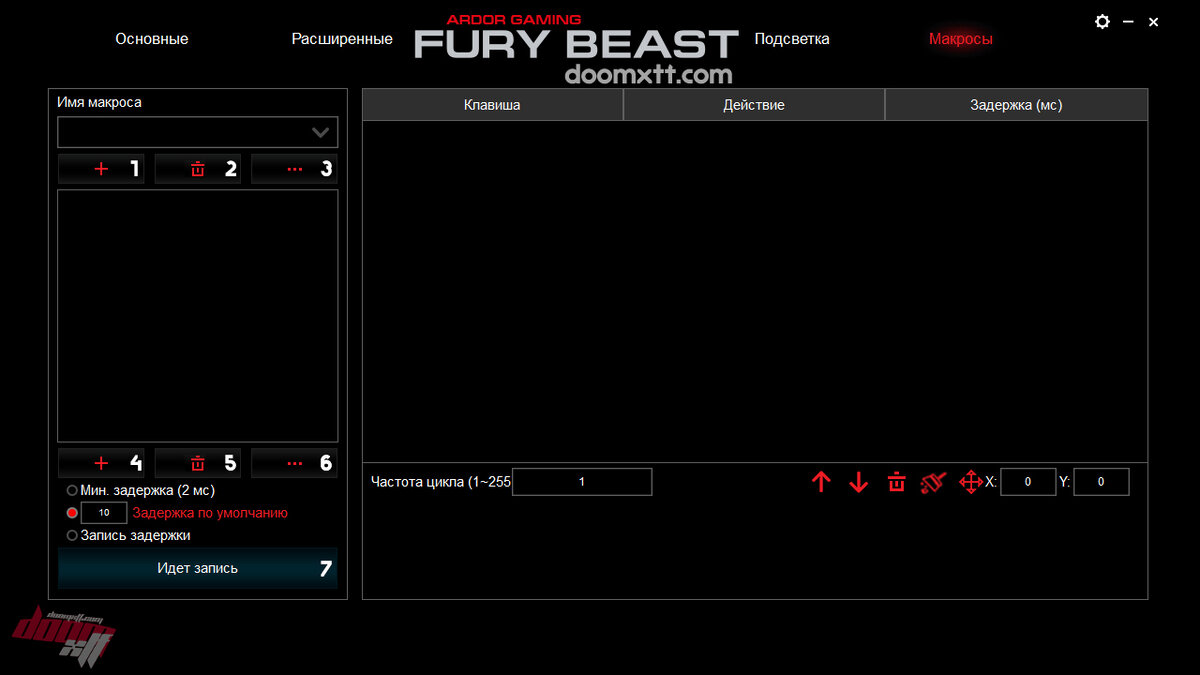Open settings gear in title bar
The height and width of the screenshot is (675, 1200).
1102,21
